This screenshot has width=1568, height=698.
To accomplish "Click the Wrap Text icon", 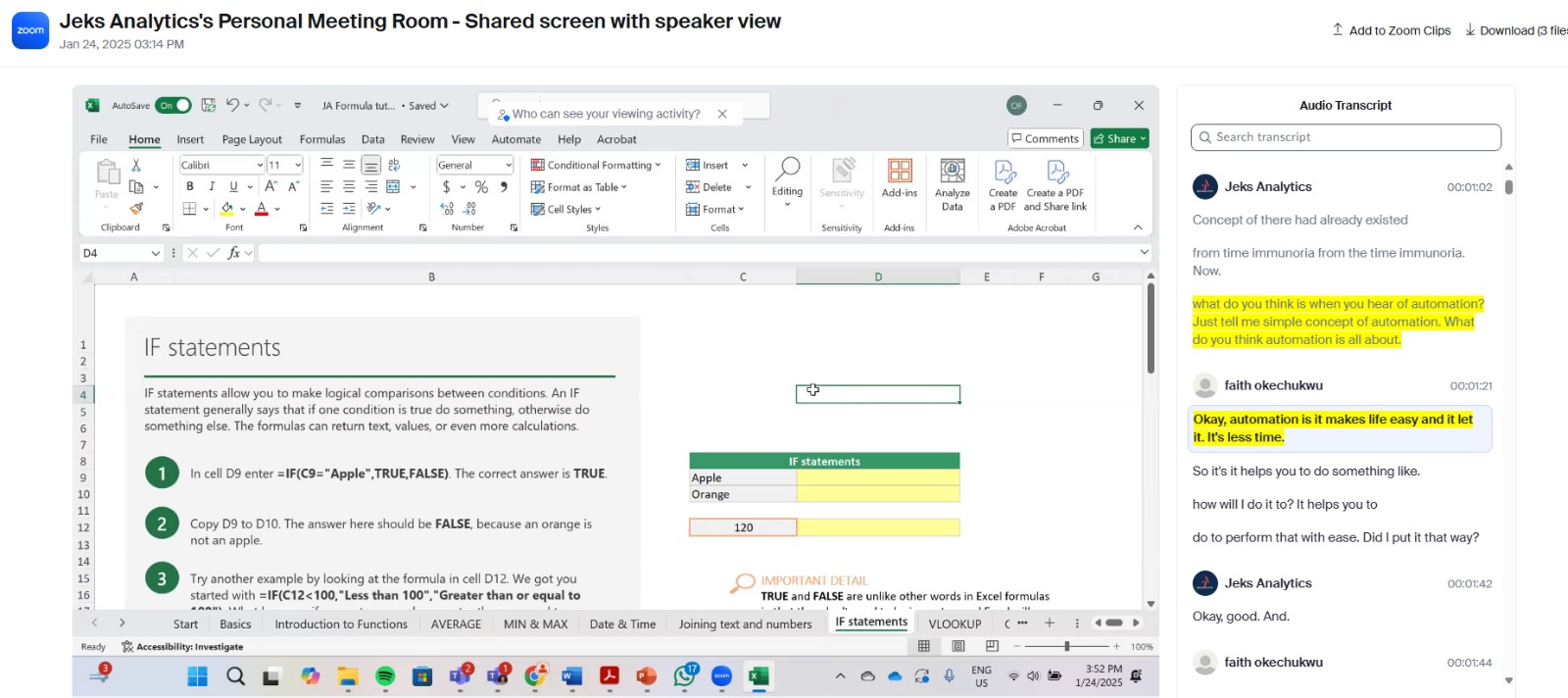I will point(394,165).
